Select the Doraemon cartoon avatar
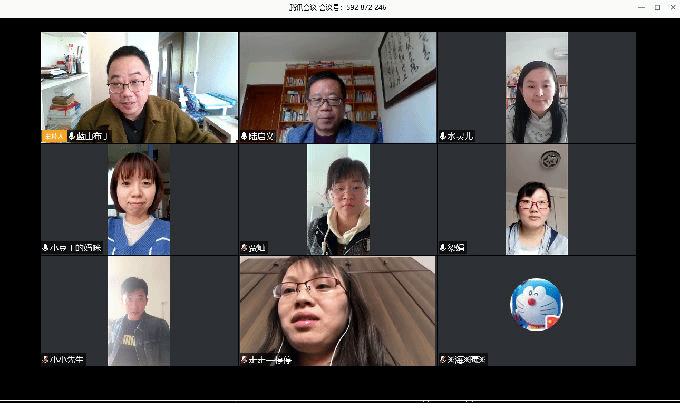 tap(536, 304)
